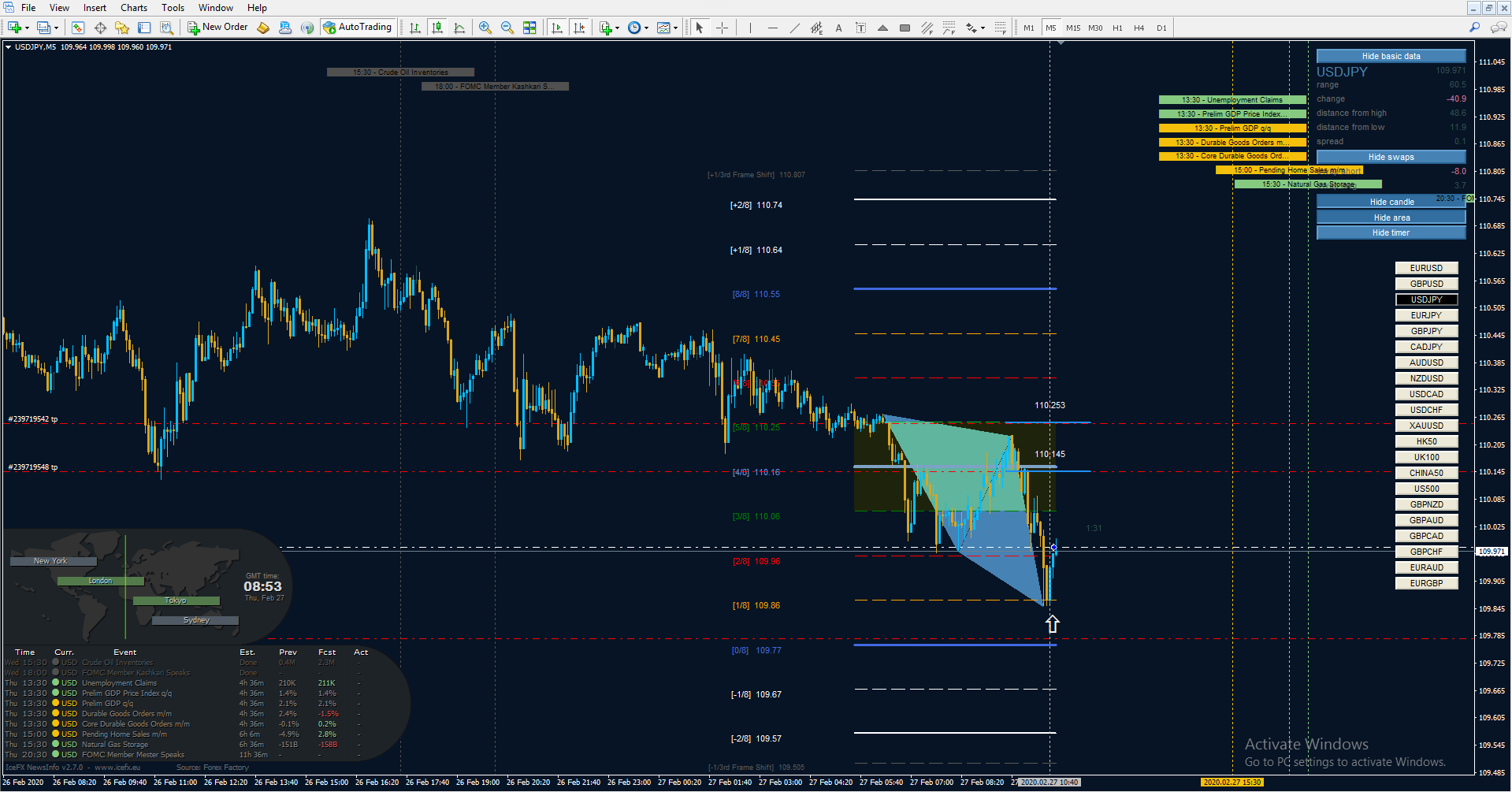Insert a rectangle shape
The image size is (1512, 792).
(x=905, y=28)
